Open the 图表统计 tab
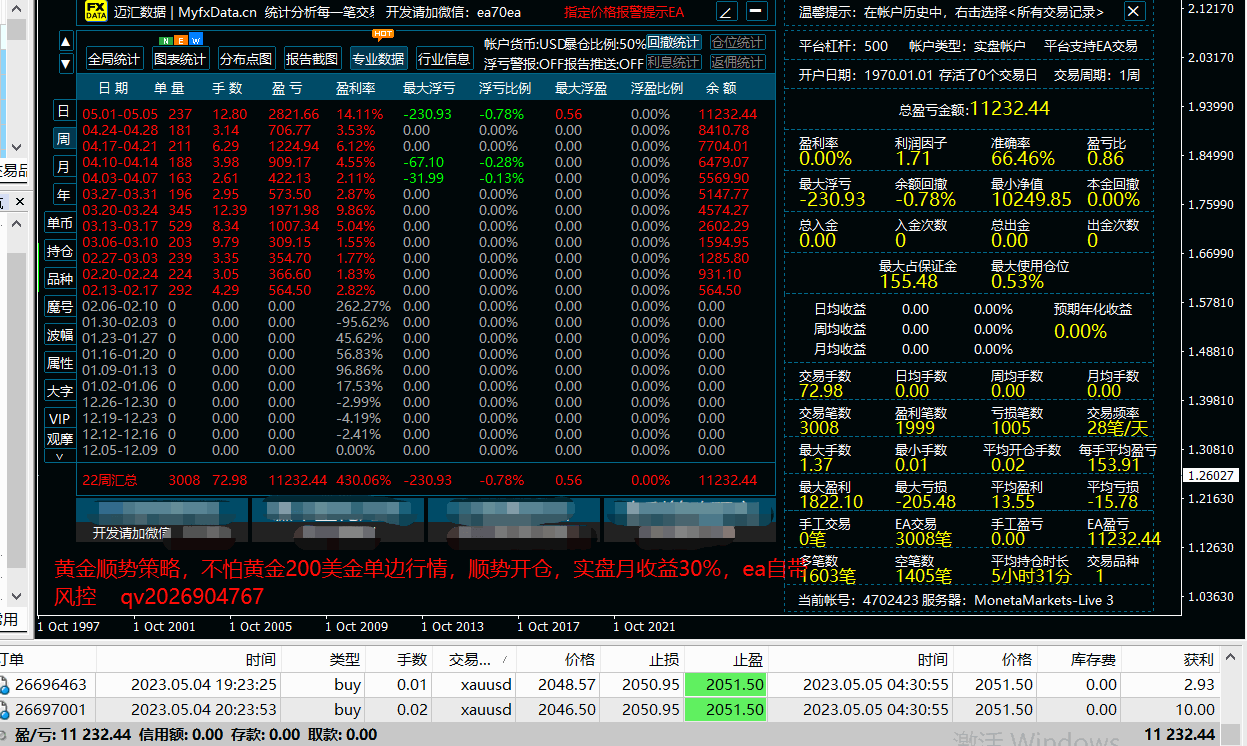The height and width of the screenshot is (746, 1247). coord(179,59)
